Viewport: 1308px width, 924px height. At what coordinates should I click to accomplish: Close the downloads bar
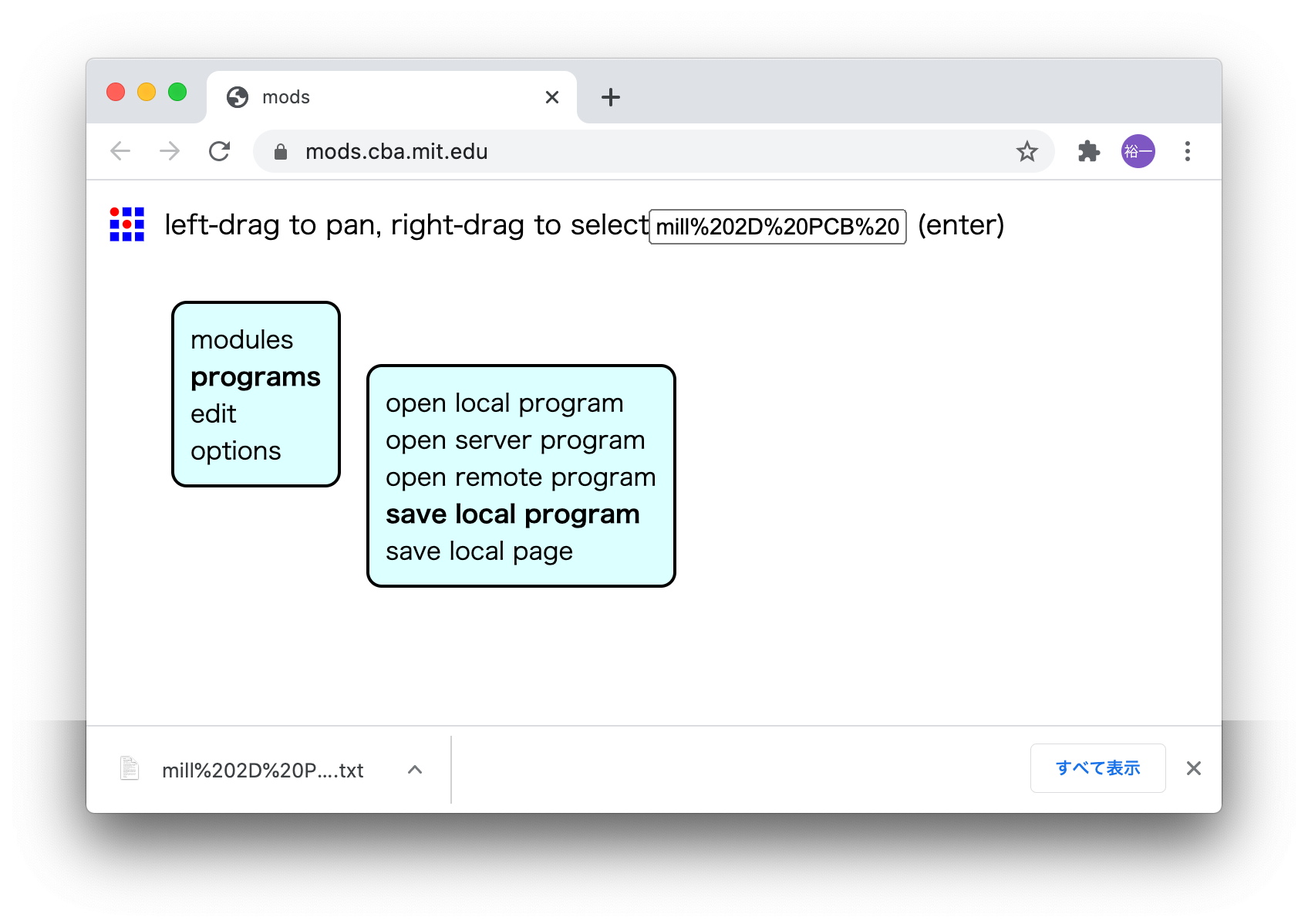click(x=1193, y=768)
